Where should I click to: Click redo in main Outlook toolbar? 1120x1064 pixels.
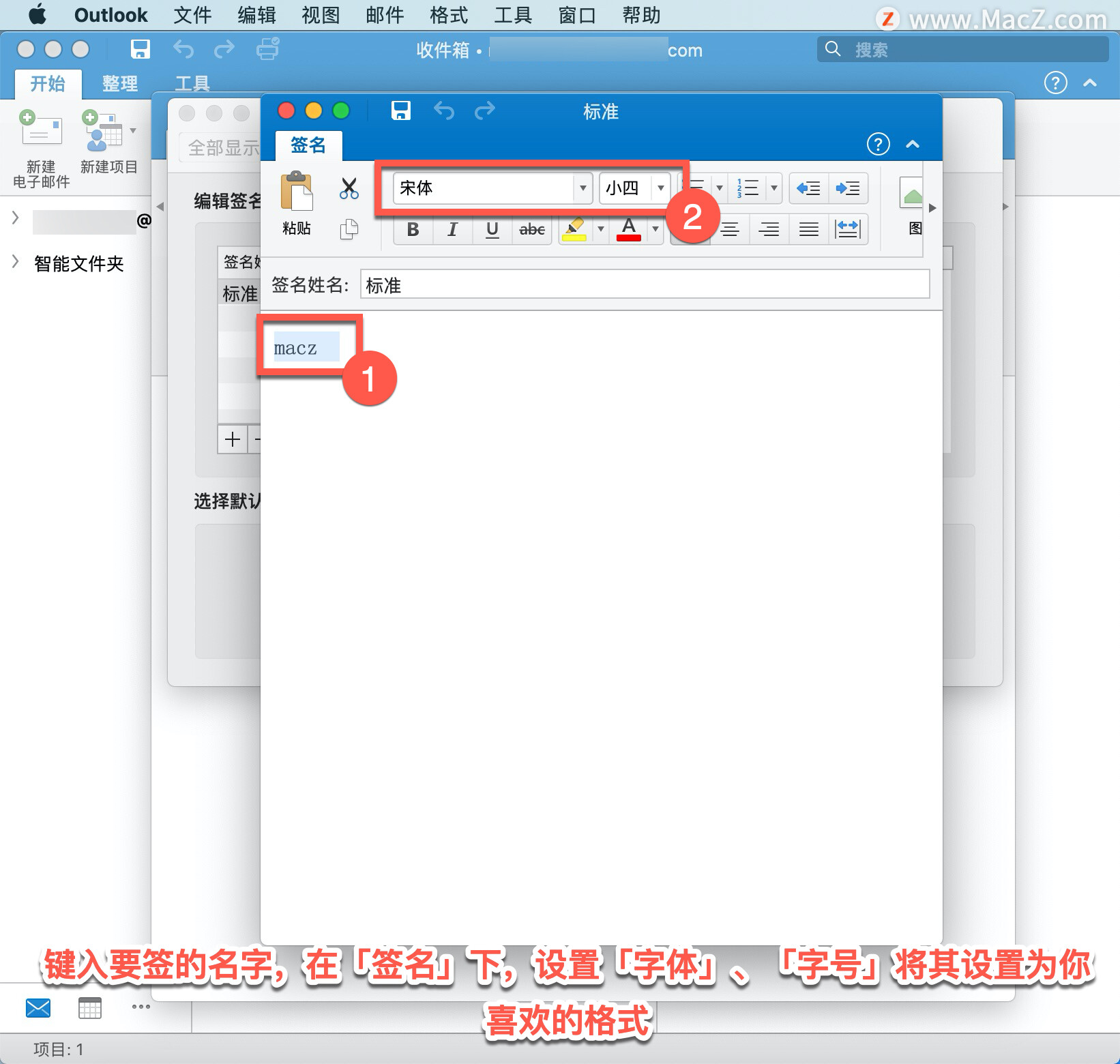pos(224,49)
